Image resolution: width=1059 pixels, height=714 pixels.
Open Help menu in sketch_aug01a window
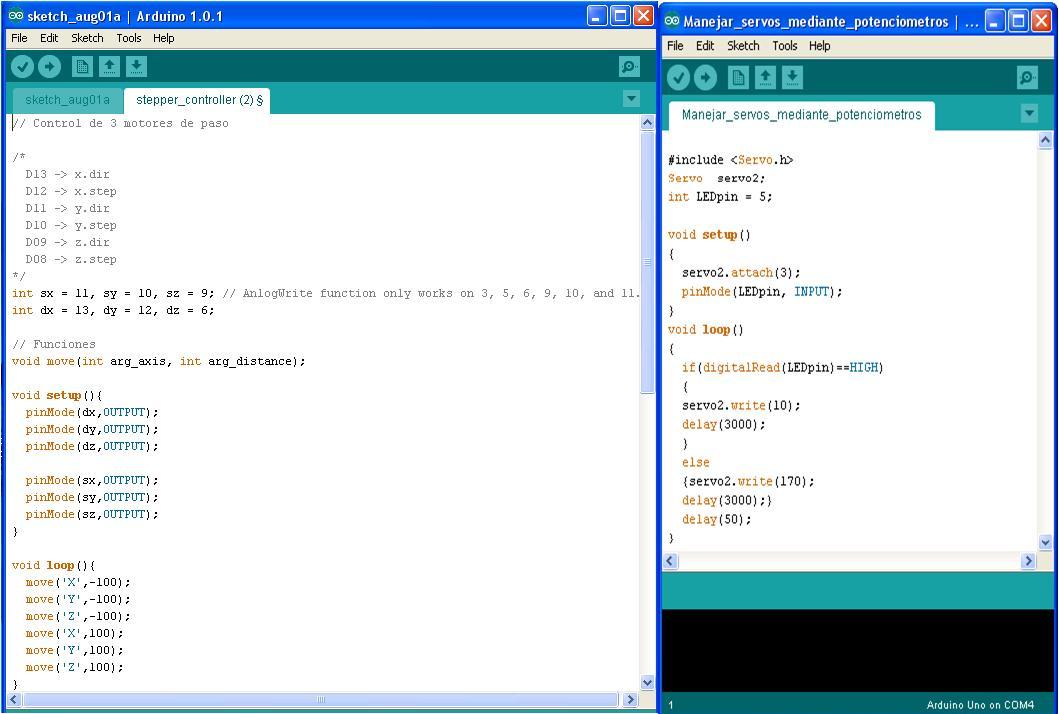point(163,38)
